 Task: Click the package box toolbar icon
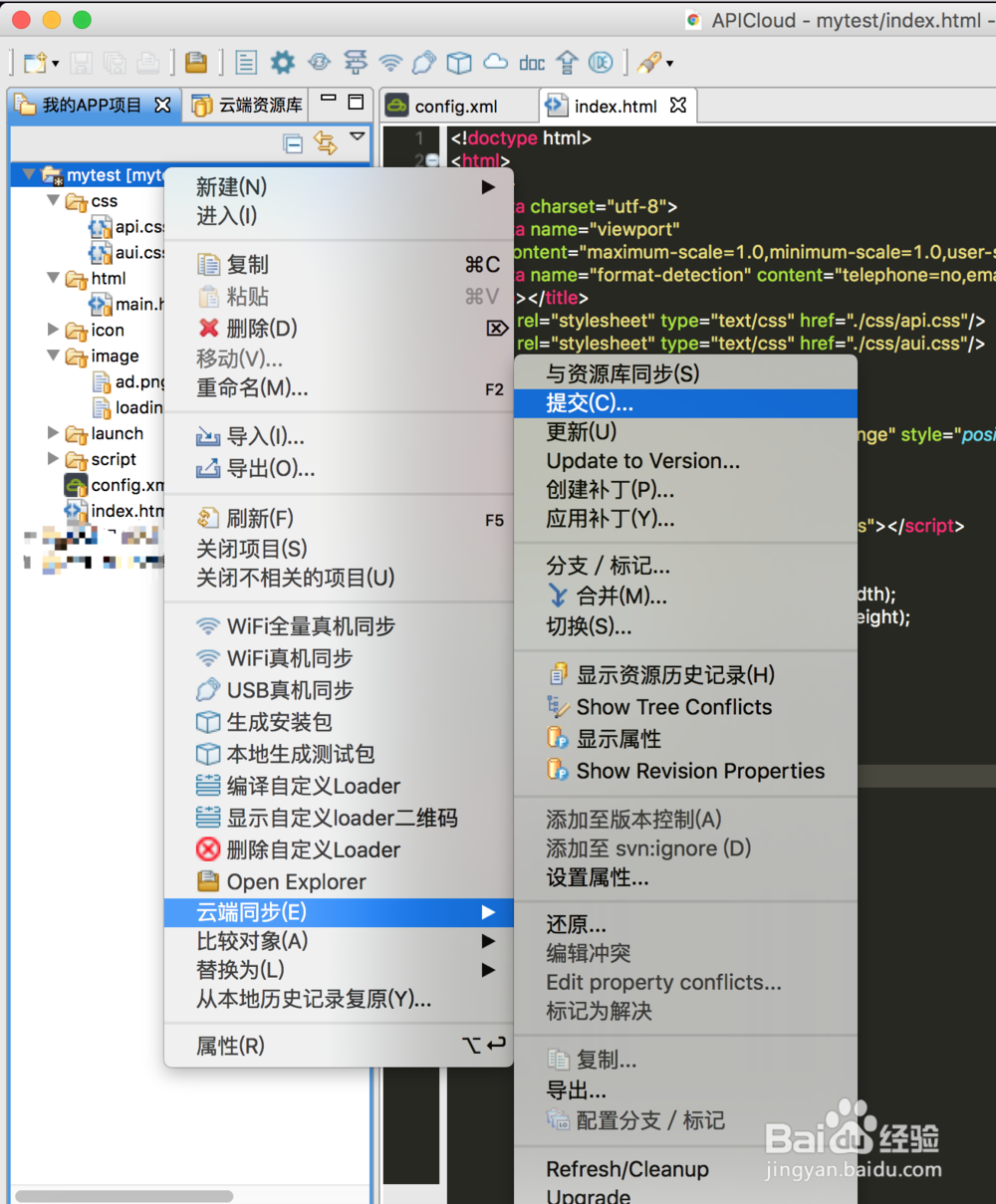point(459,63)
